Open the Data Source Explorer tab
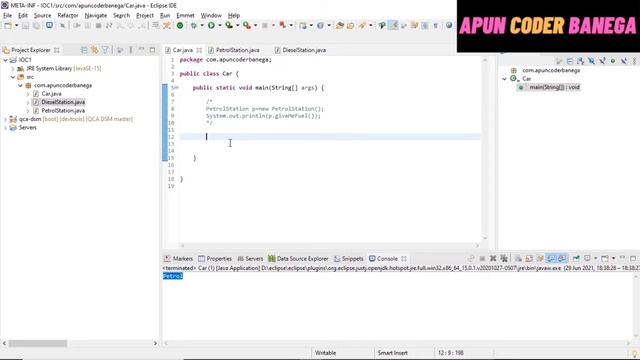640x360 pixels. click(x=298, y=259)
